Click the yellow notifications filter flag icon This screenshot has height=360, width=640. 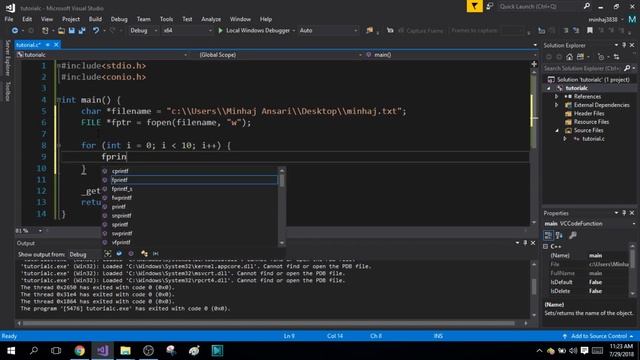(x=474, y=6)
